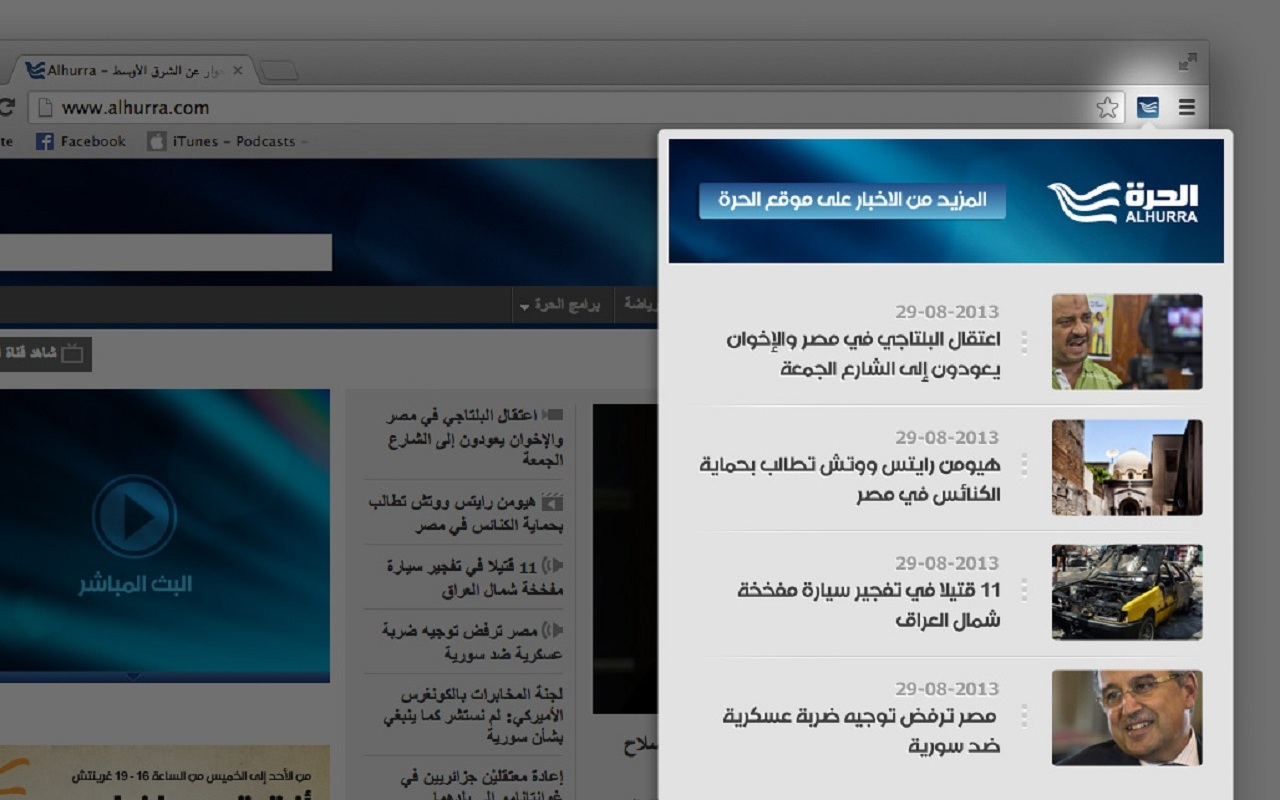The height and width of the screenshot is (800, 1280).
Task: Click the 'البث المباشر' label
Action: (135, 584)
